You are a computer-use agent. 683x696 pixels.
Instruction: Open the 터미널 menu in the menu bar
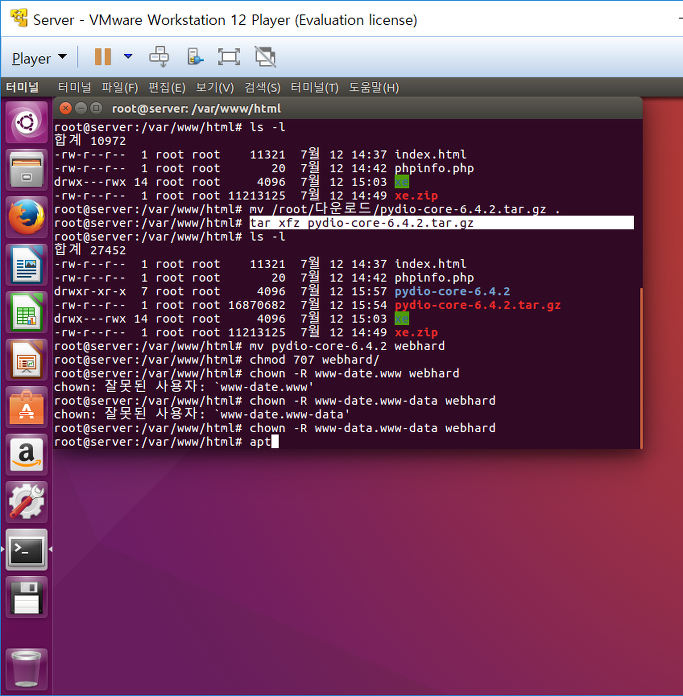[x=74, y=87]
